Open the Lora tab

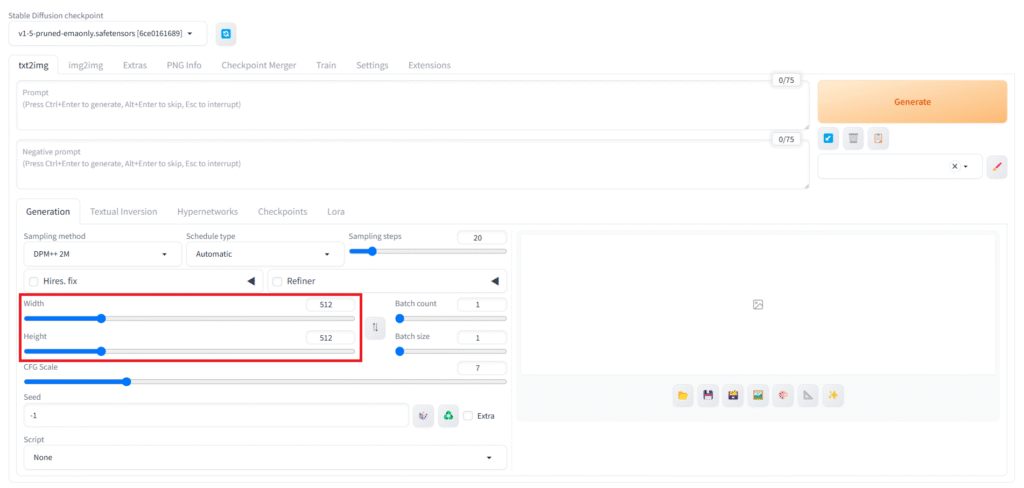[x=335, y=212]
